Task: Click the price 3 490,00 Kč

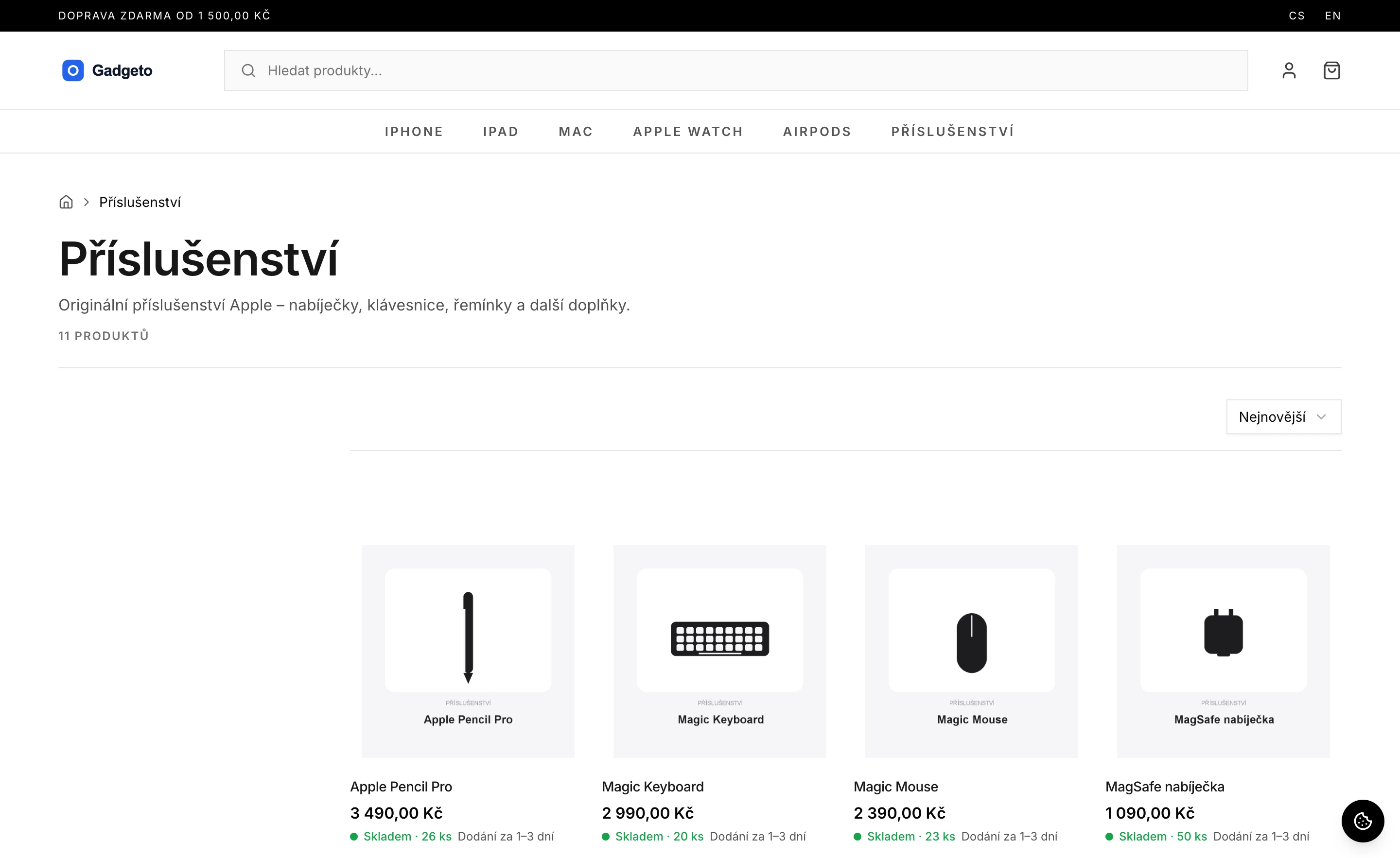Action: point(396,813)
